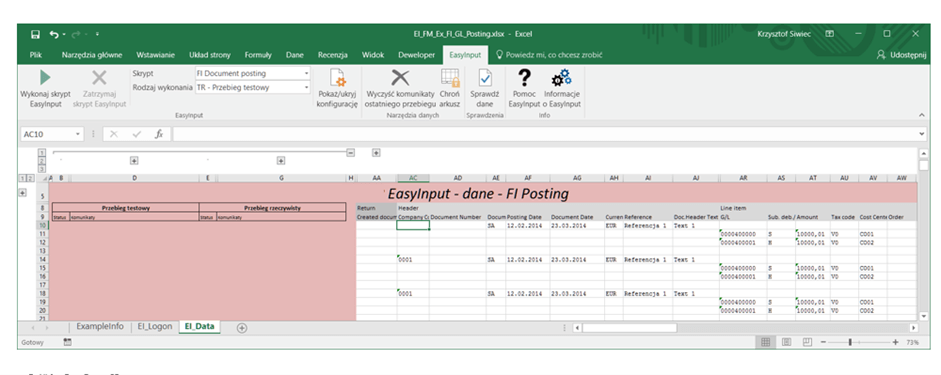941x375 pixels.
Task: Click the zoom in plus button
Action: click(895, 341)
